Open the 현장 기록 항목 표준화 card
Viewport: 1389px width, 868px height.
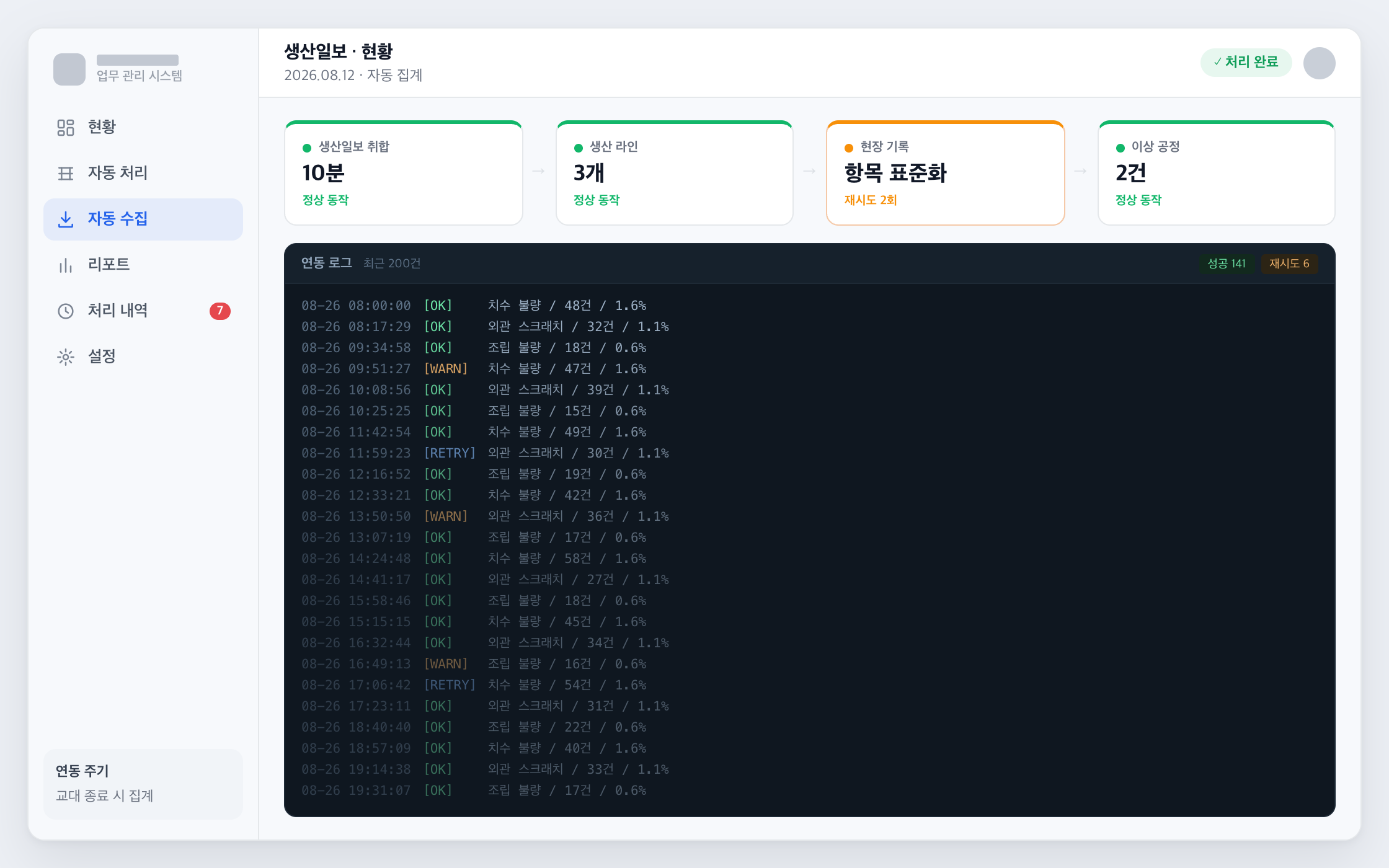click(x=946, y=173)
